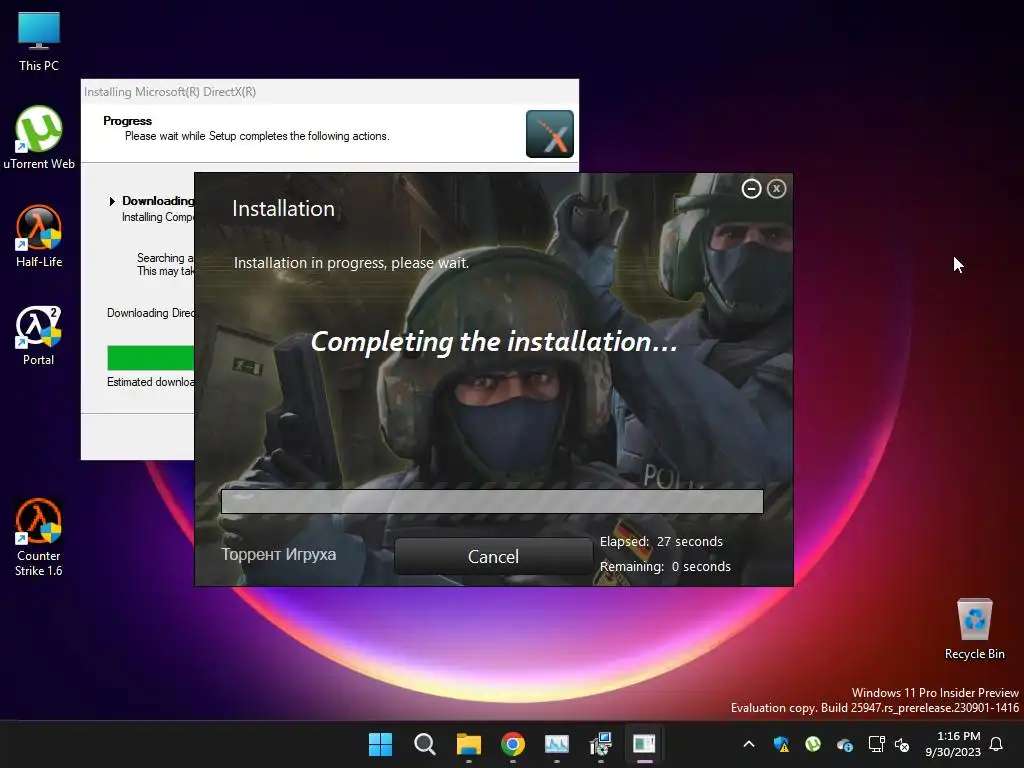Select the uTorrent Web shortcut

[39, 138]
